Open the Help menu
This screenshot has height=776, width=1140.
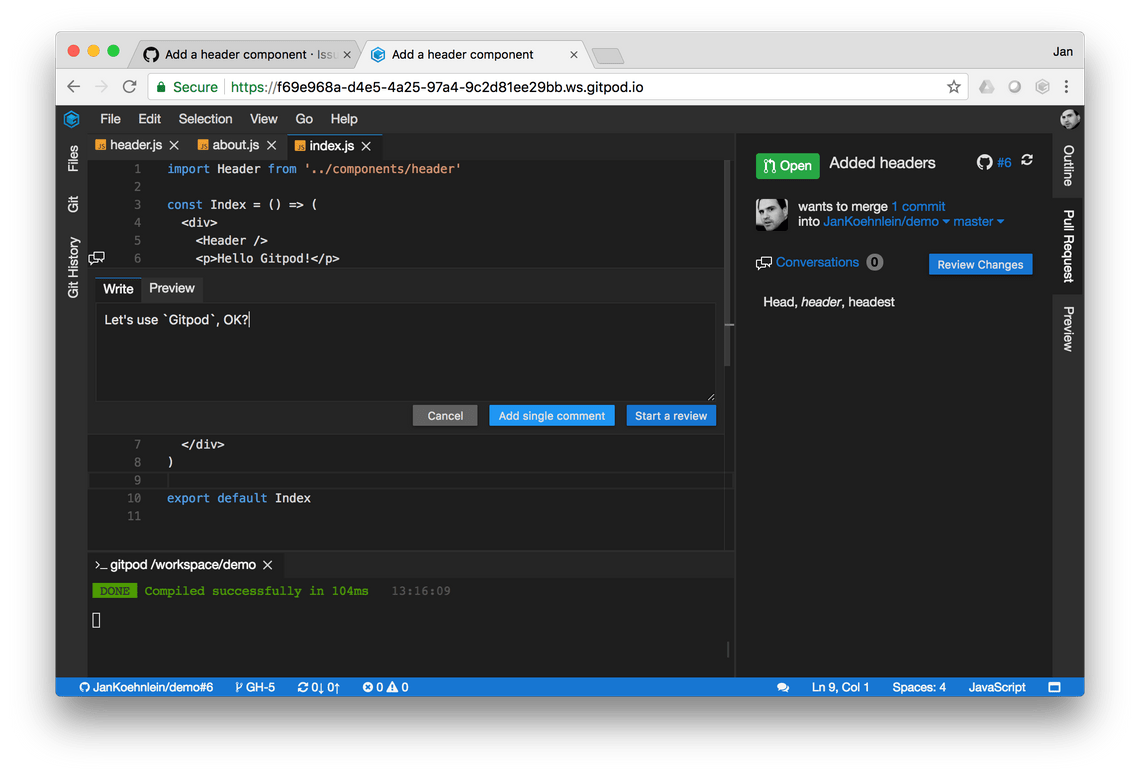tap(344, 119)
